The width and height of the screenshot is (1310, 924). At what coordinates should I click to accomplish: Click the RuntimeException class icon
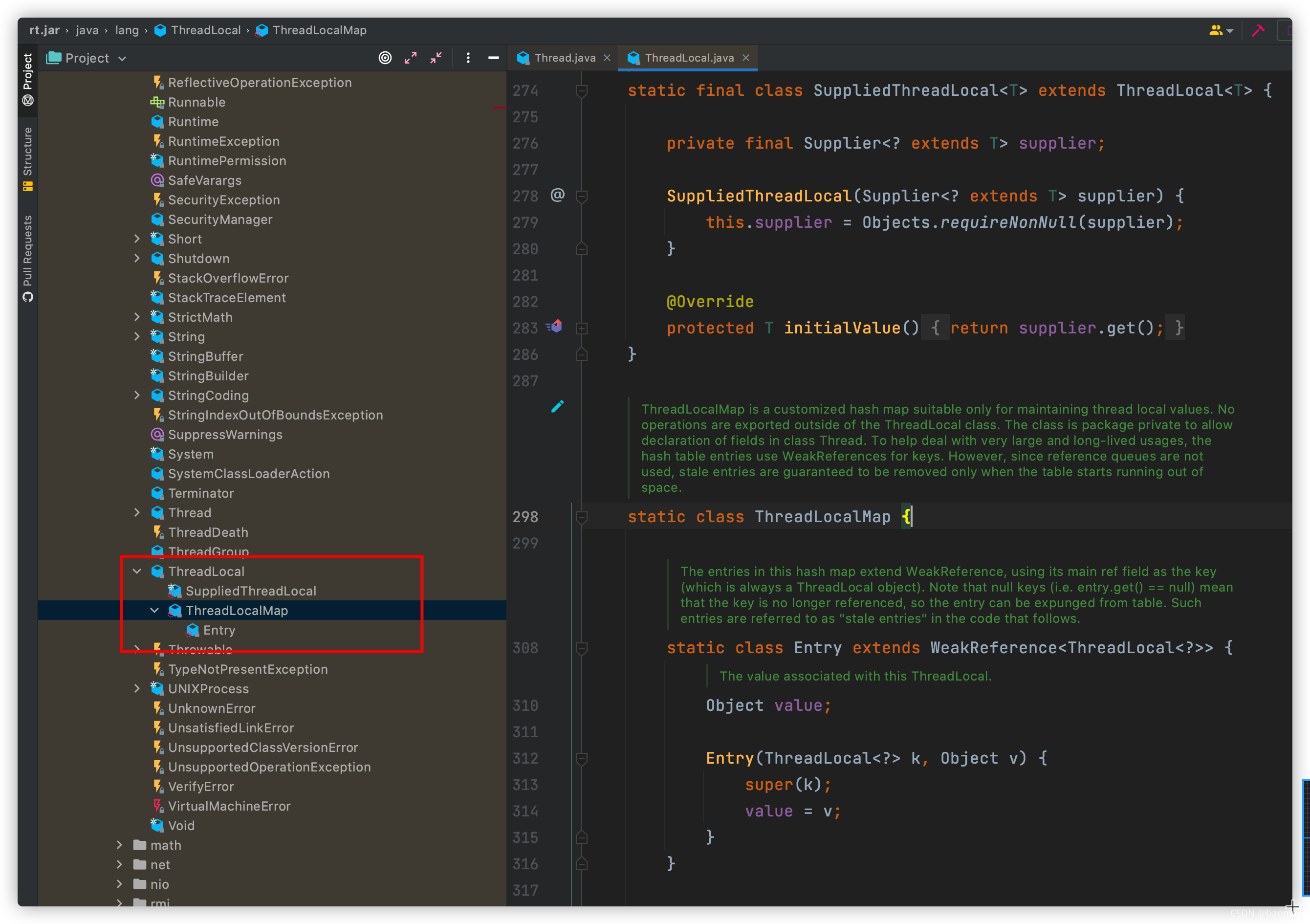click(158, 141)
